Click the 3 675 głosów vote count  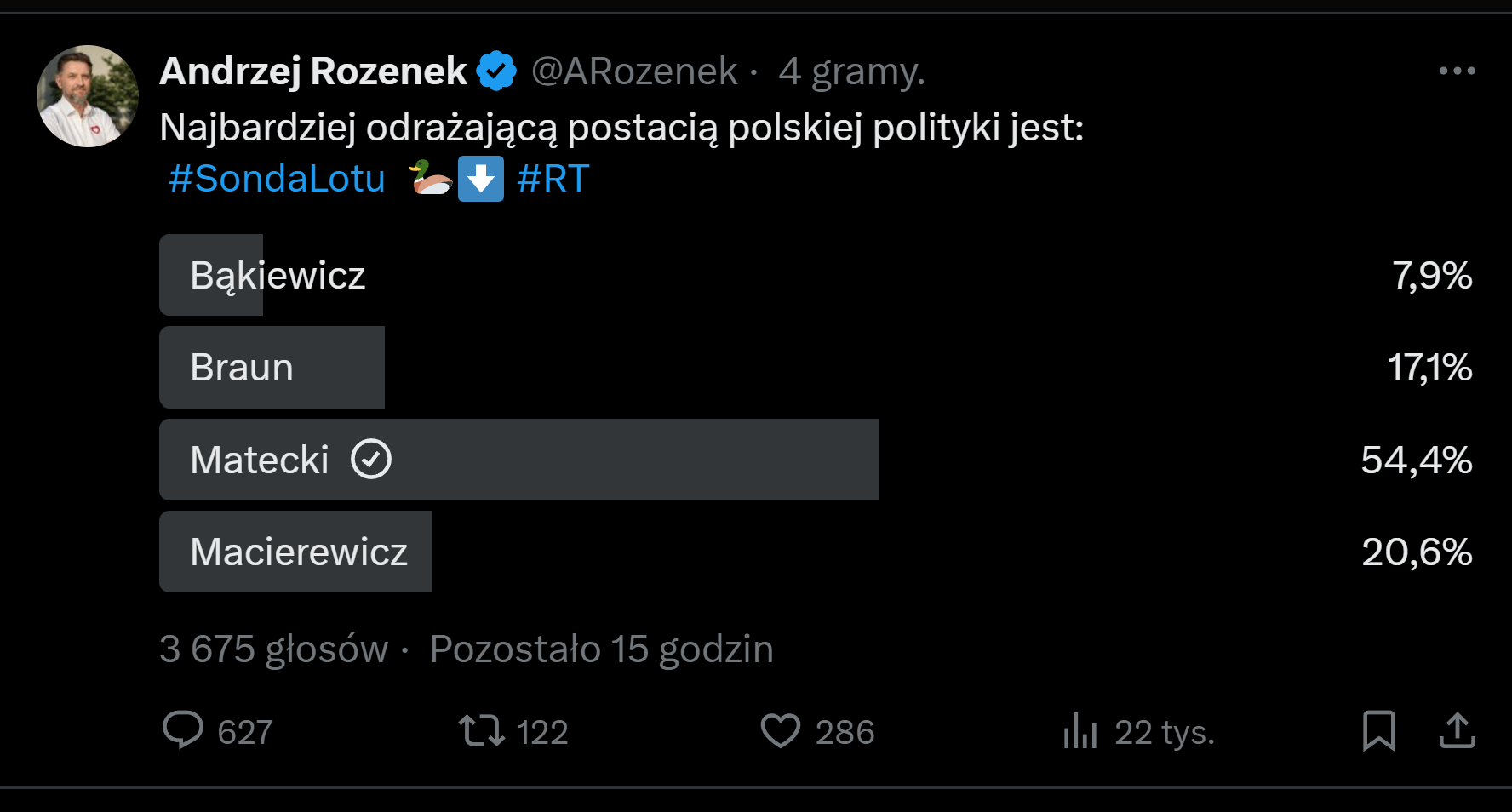[x=273, y=649]
